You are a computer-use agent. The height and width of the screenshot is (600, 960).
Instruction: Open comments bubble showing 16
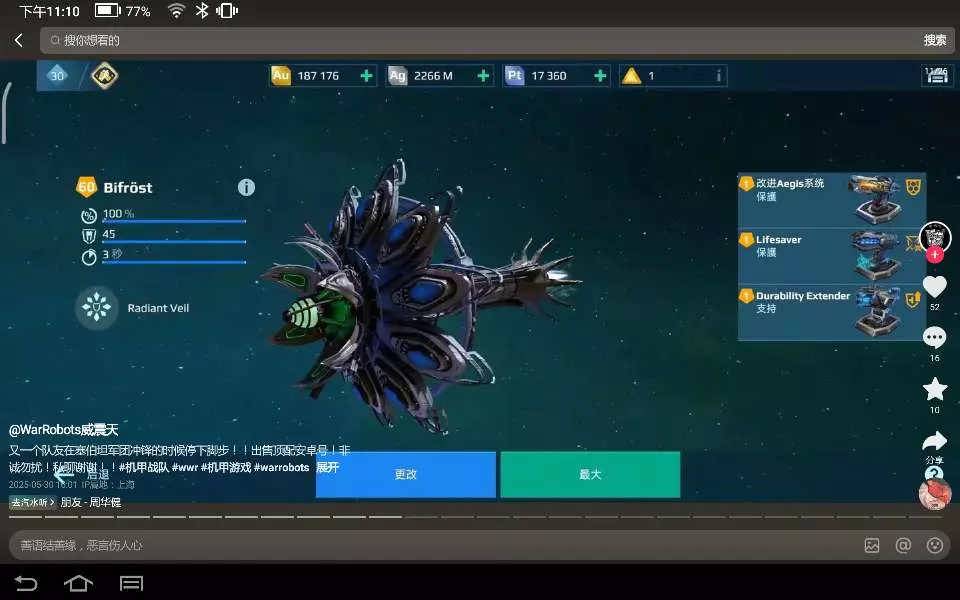pos(935,339)
